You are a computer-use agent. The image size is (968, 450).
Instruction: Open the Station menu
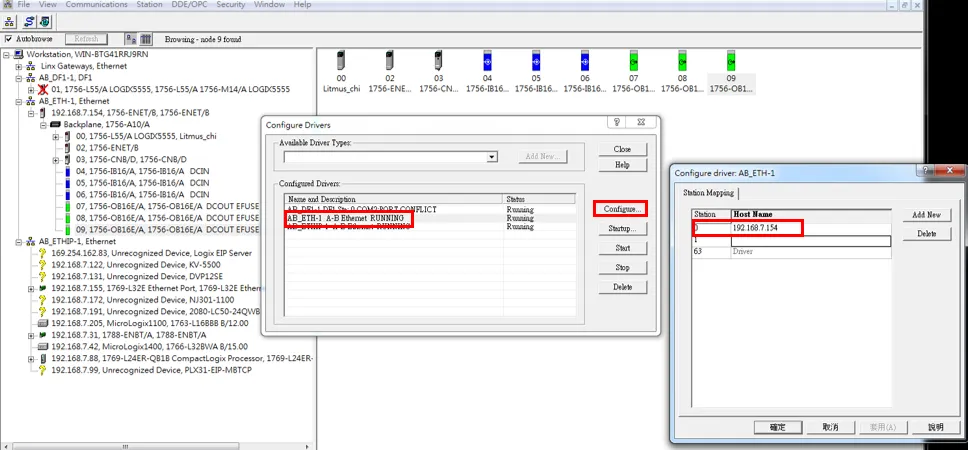[x=149, y=4]
